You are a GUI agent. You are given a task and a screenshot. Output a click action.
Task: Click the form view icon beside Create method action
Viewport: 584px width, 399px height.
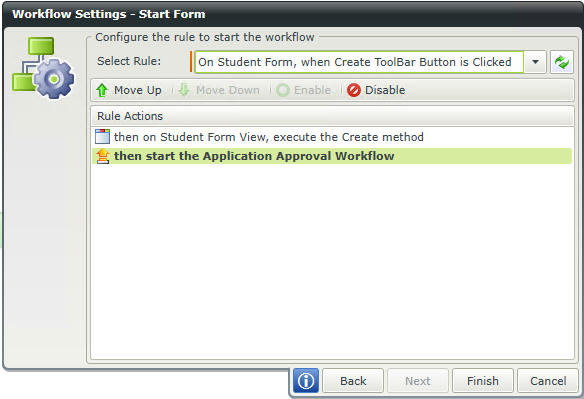[x=102, y=137]
